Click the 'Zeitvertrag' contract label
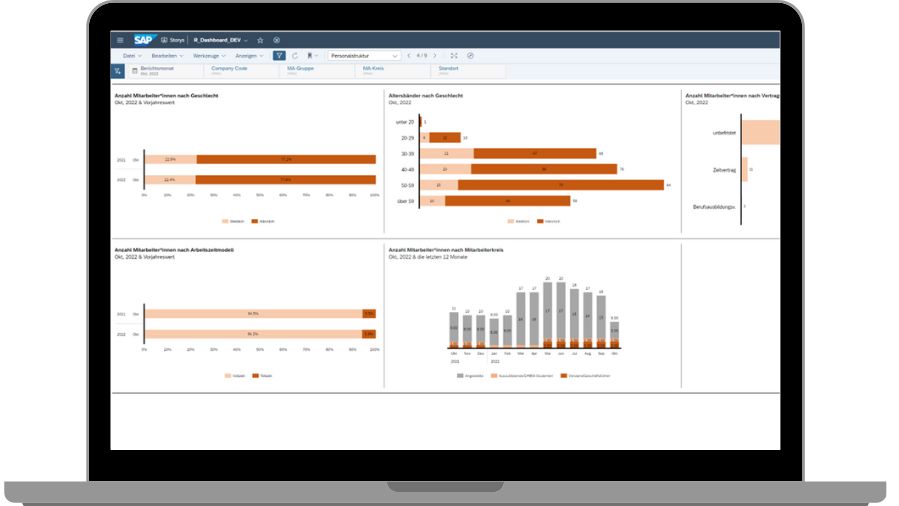The image size is (899, 506). [724, 170]
